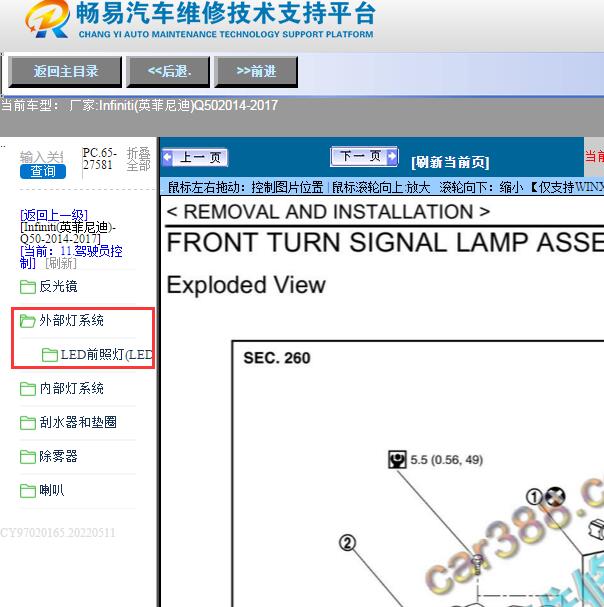Click the non-reusable part symbol beside callout 1

pos(555,496)
